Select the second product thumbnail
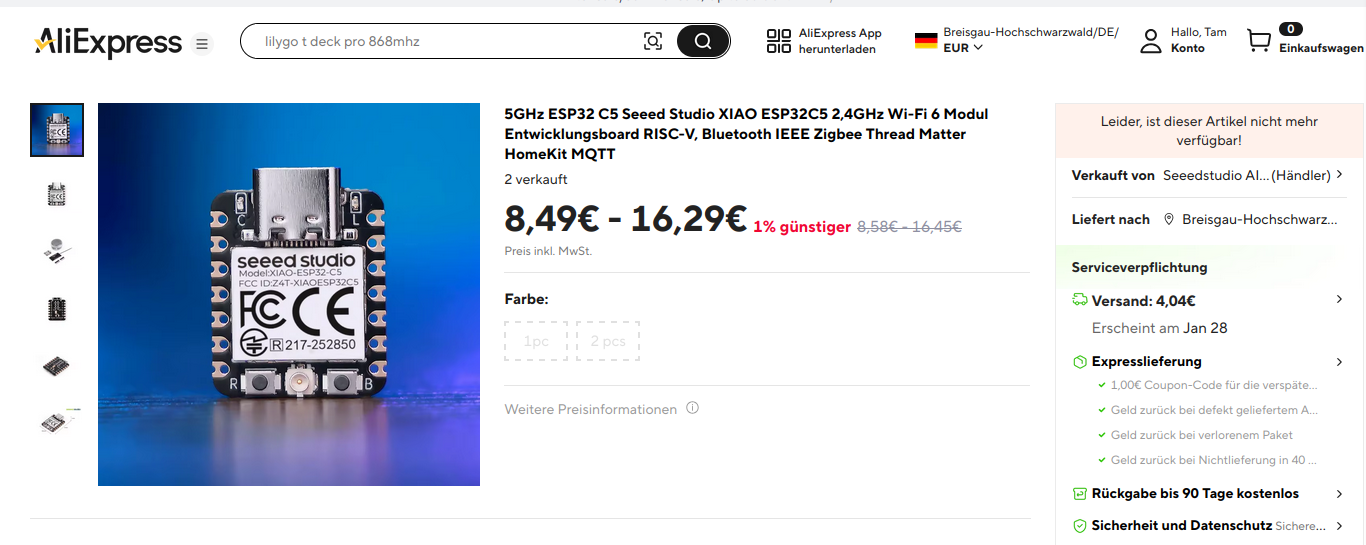The width and height of the screenshot is (1366, 545). pos(57,193)
